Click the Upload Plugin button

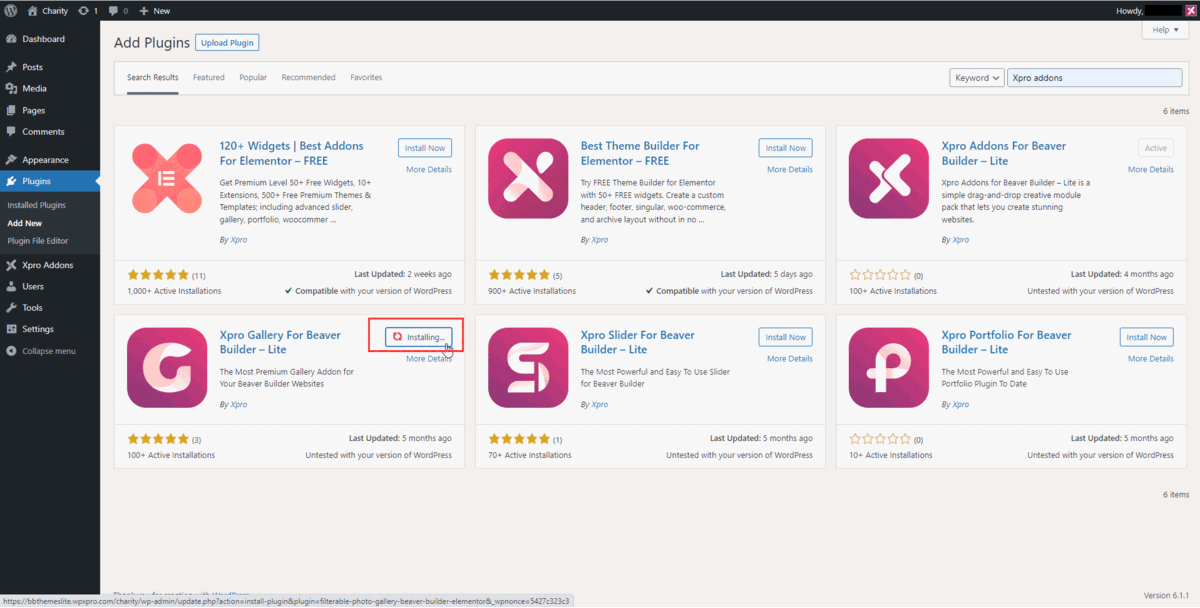pyautogui.click(x=227, y=43)
